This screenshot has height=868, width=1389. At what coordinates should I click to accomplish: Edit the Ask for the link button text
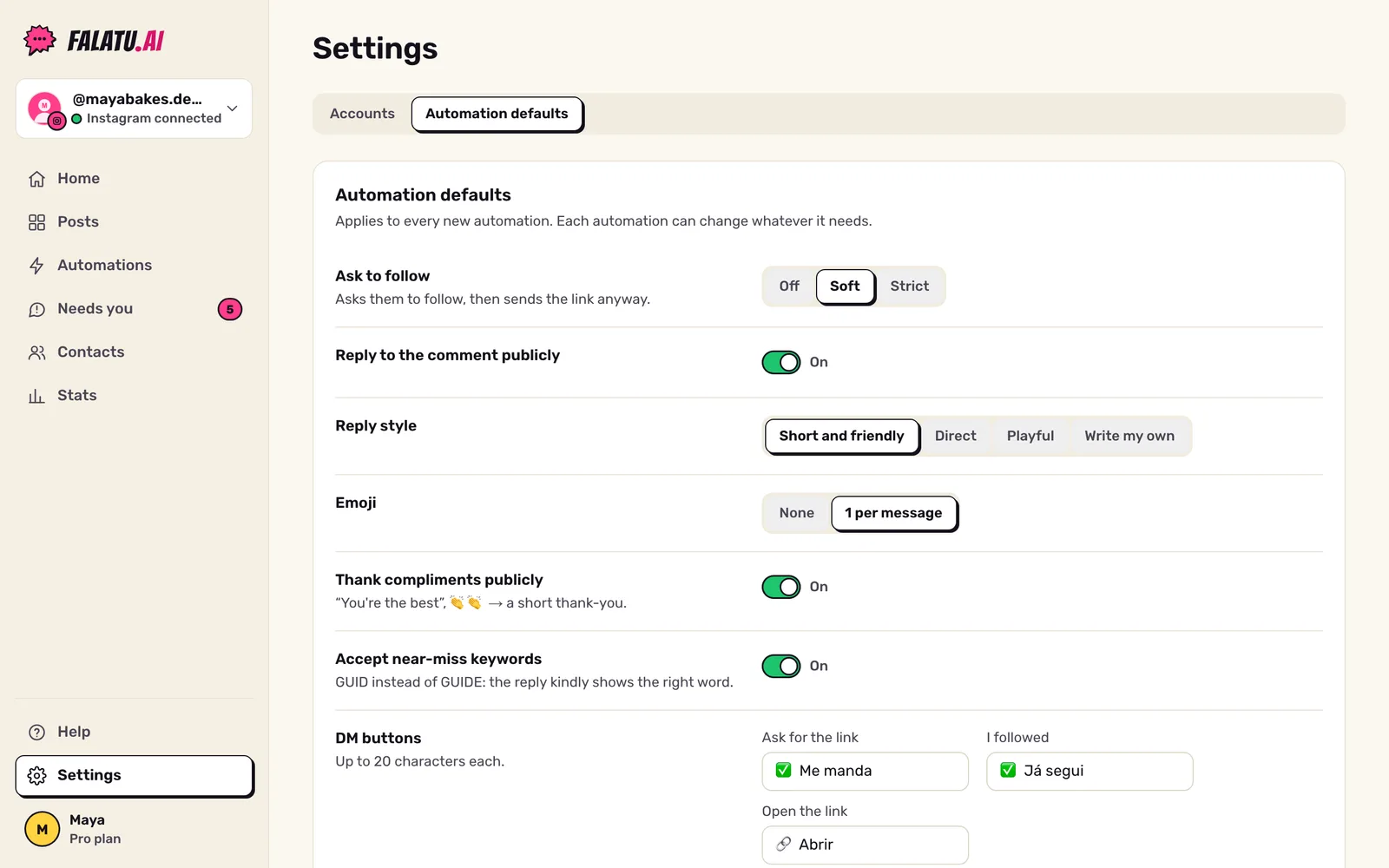pyautogui.click(x=865, y=771)
